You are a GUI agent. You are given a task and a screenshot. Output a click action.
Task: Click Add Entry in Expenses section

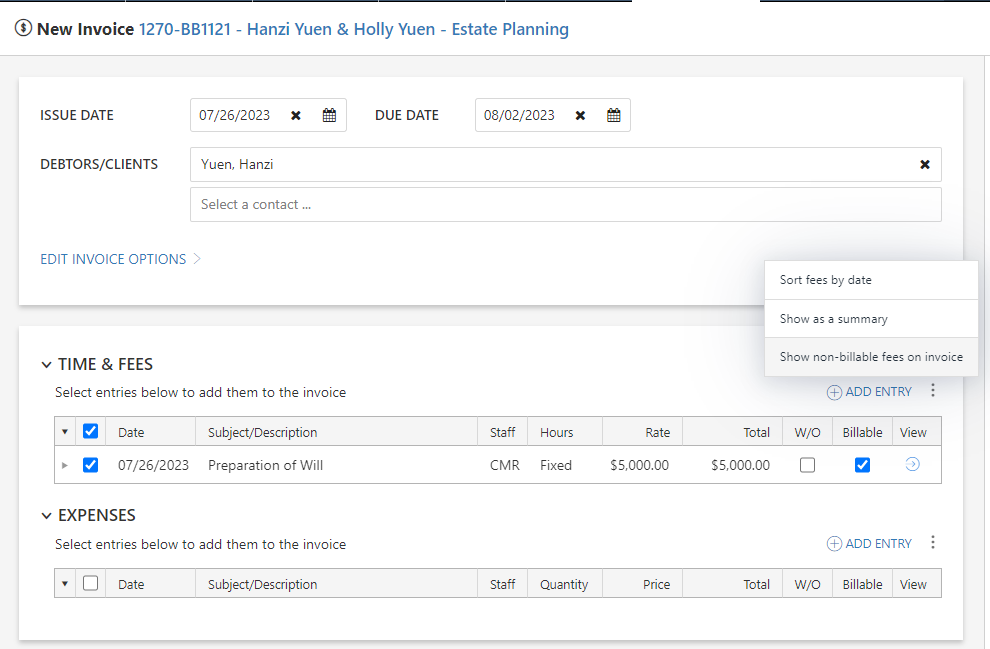869,542
